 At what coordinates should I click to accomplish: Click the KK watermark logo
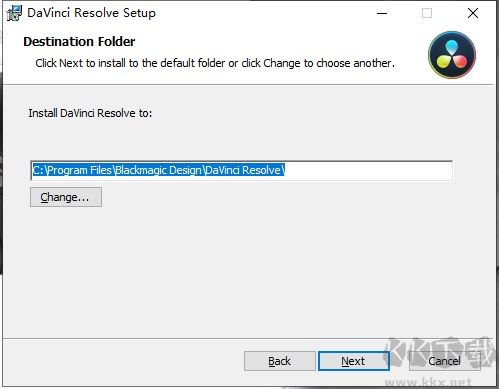(x=440, y=354)
